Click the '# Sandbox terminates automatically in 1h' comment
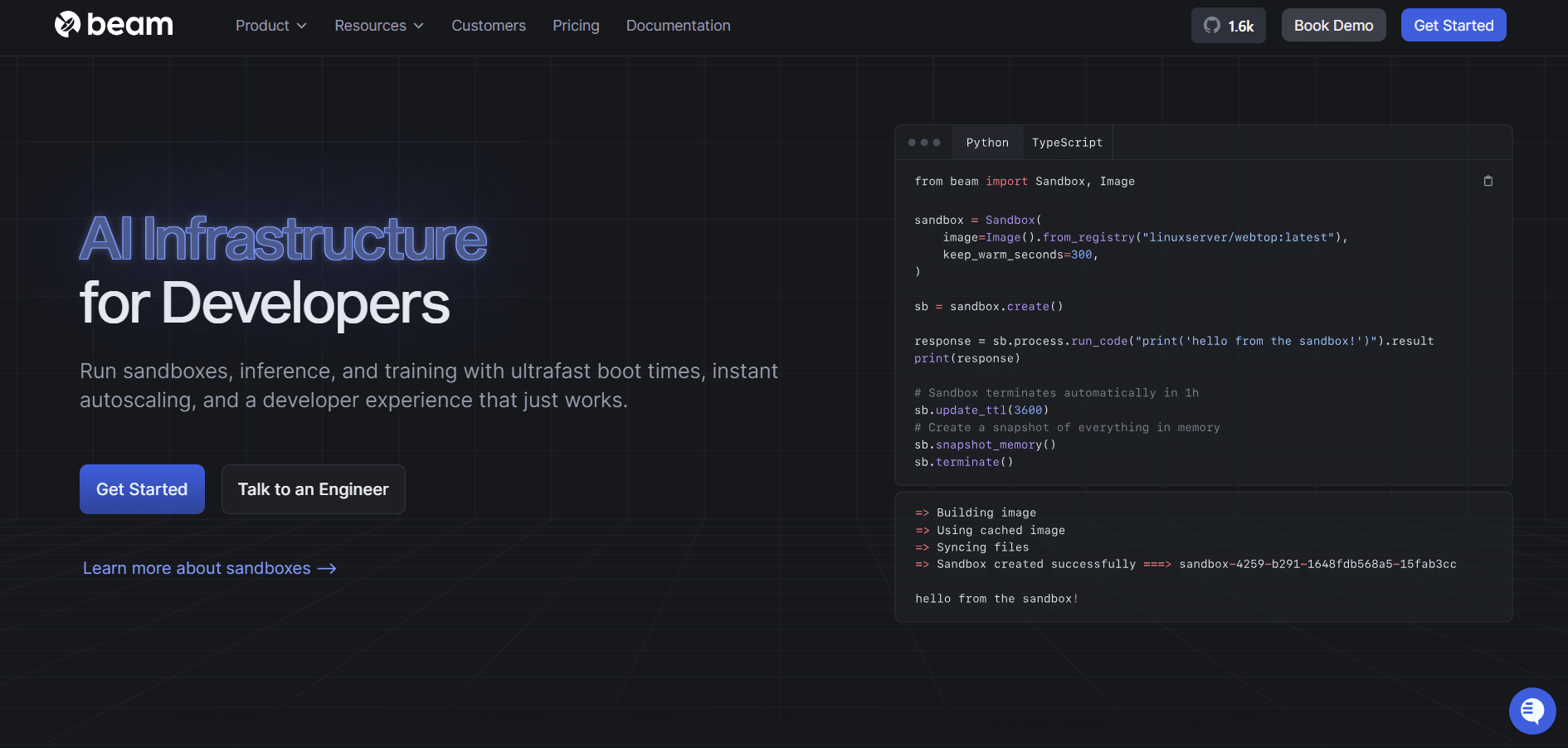 pyautogui.click(x=1056, y=393)
